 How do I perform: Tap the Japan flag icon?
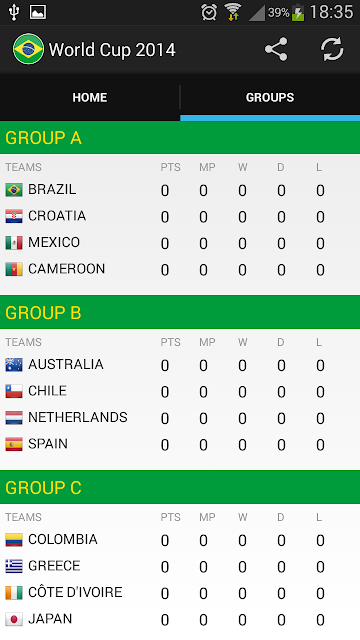tap(14, 620)
